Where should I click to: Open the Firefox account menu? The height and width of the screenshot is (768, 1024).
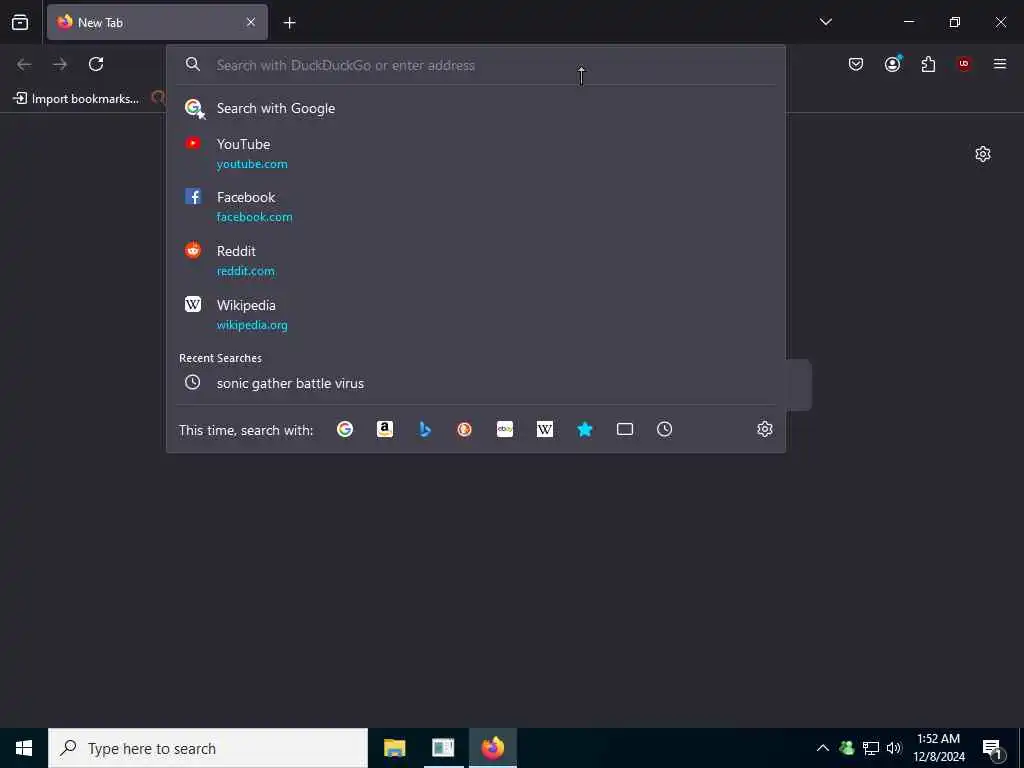pos(892,64)
